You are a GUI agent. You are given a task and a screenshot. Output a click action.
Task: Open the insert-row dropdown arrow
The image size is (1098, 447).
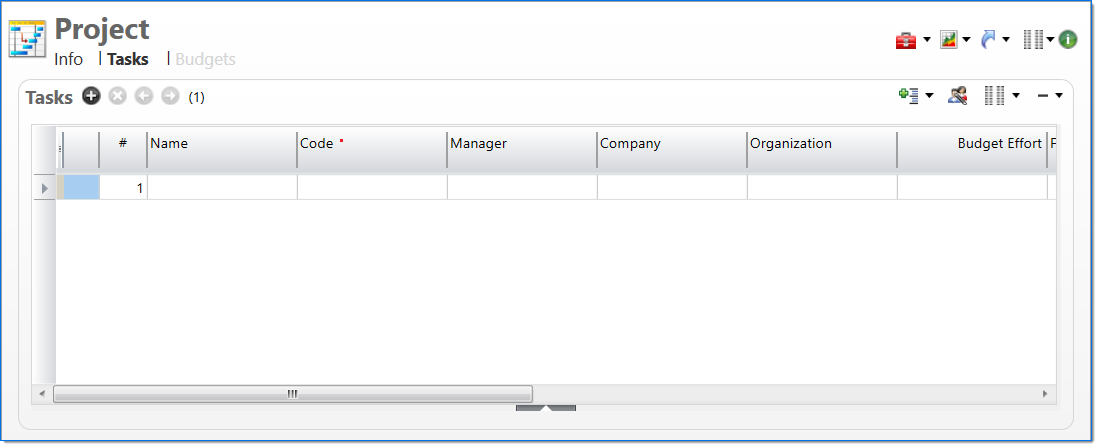point(930,96)
